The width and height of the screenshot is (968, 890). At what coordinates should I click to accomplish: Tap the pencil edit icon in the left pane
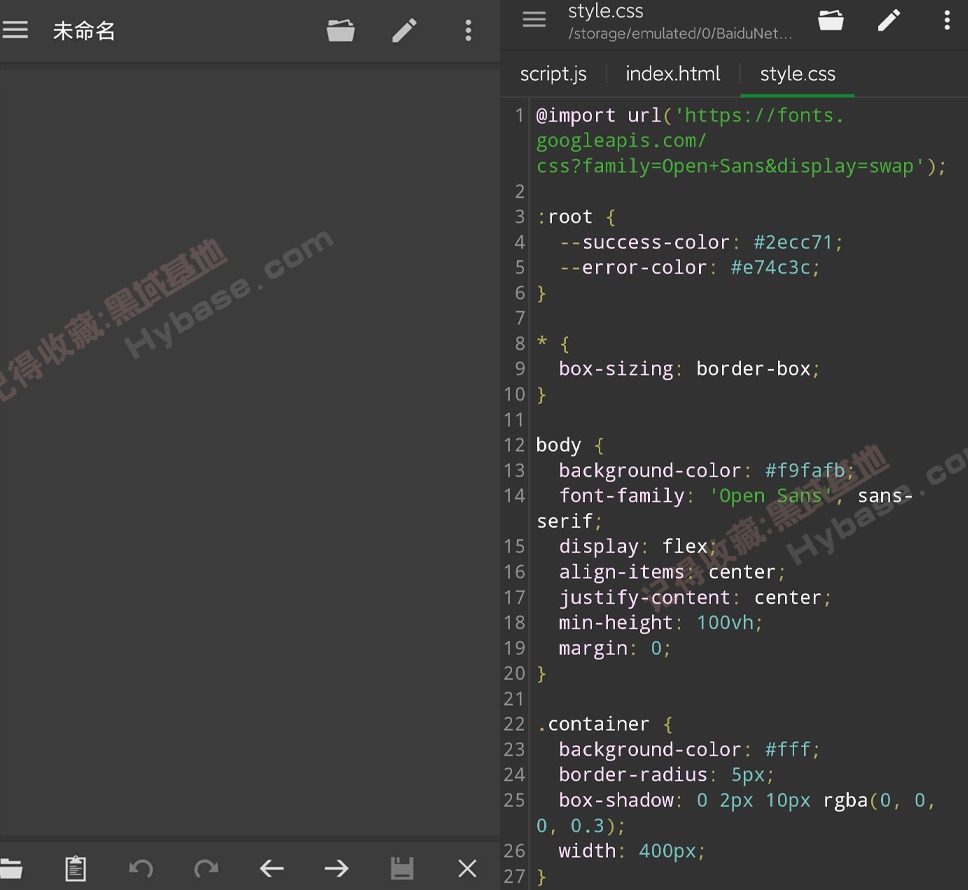(x=404, y=30)
